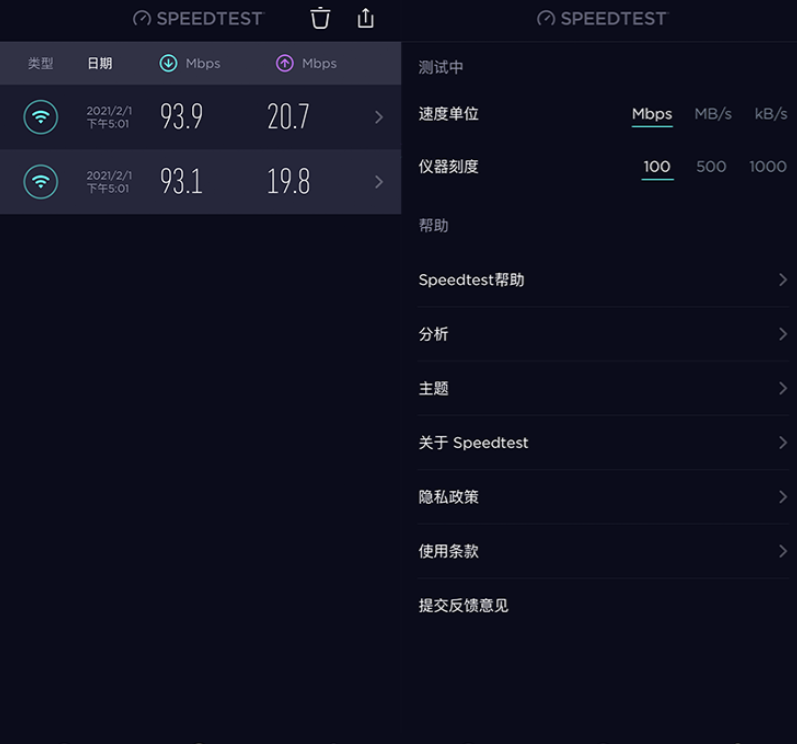Image resolution: width=797 pixels, height=744 pixels.
Task: Tap the download arrow icon in the header
Action: coord(168,64)
